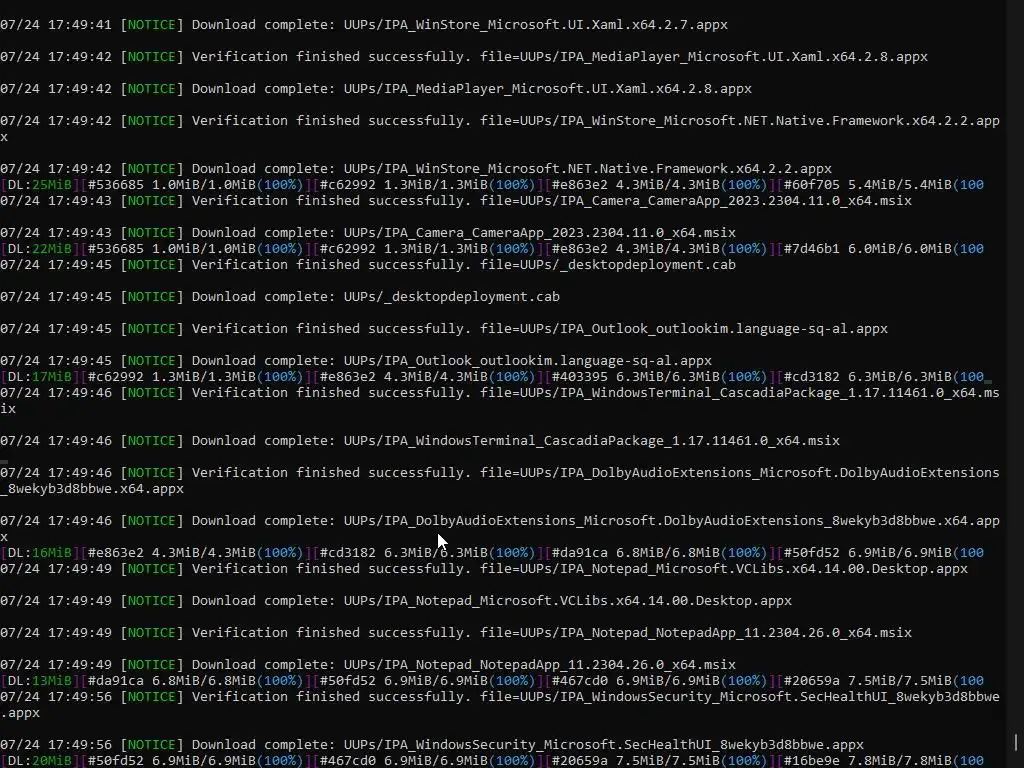
Task: Select Download complete line for IPA_Notepad_NotepadApp_11.2304.26.0_x64.msix
Action: [368, 665]
